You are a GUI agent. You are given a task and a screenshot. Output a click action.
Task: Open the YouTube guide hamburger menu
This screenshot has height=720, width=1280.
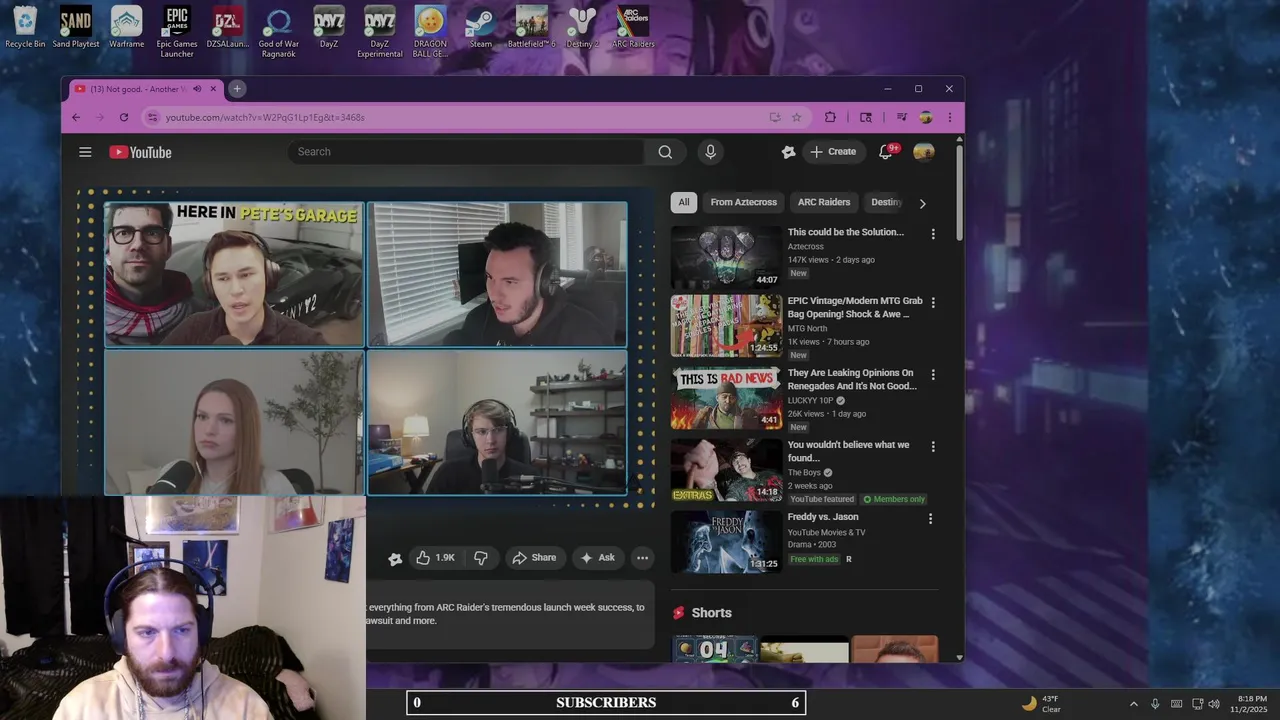pyautogui.click(x=85, y=152)
